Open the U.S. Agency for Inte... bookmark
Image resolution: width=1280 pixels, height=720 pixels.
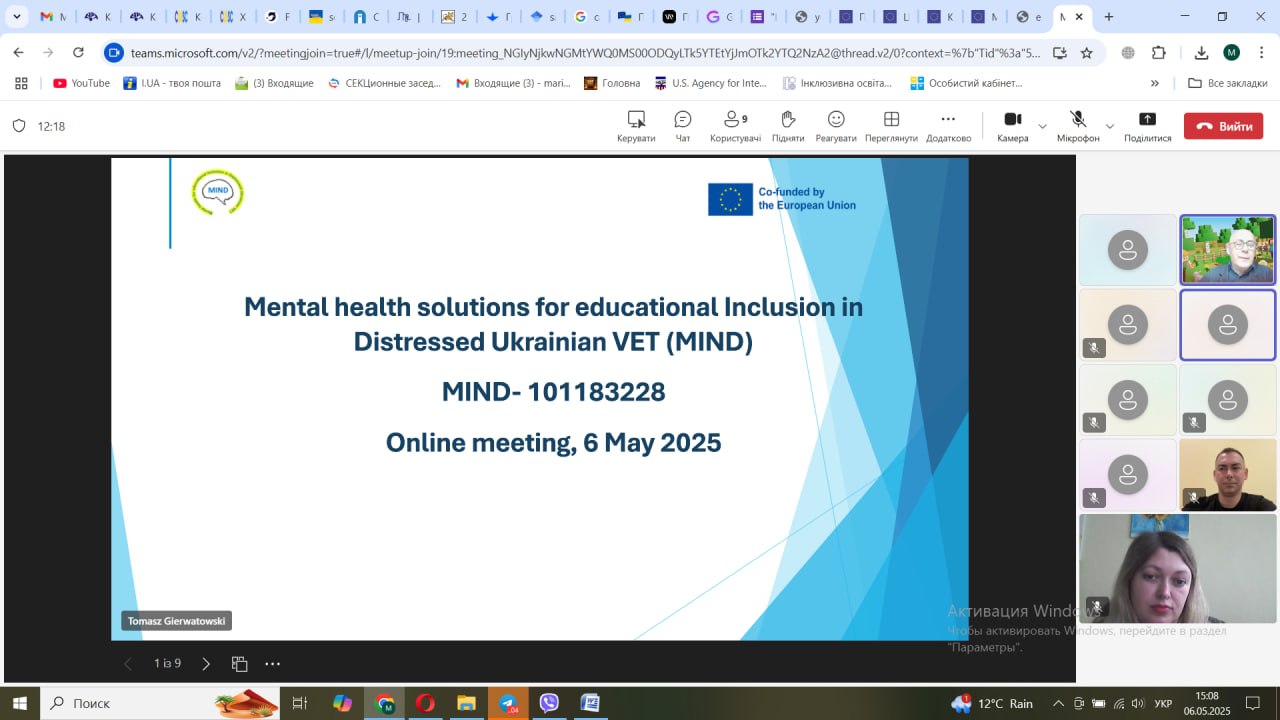(x=711, y=83)
